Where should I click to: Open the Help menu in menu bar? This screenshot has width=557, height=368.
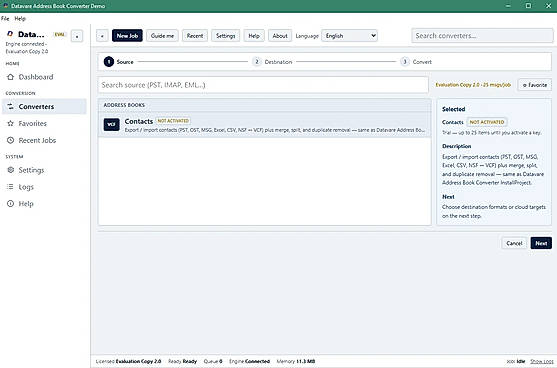(x=20, y=18)
